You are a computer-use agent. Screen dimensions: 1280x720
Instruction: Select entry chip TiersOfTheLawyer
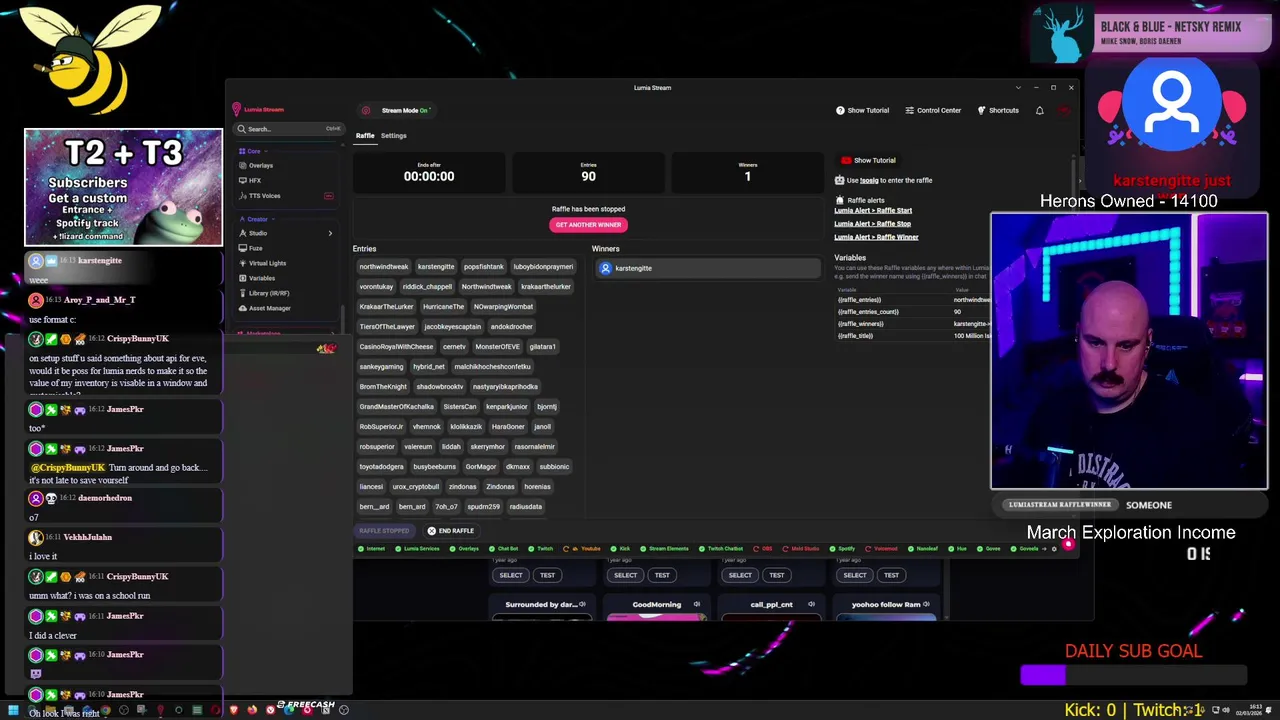[x=387, y=327]
